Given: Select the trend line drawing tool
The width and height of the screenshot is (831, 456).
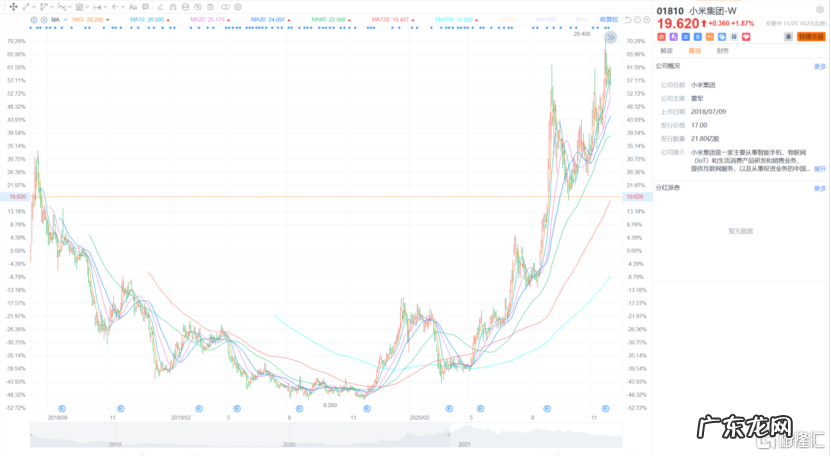Looking at the screenshot, I should coord(26,7).
